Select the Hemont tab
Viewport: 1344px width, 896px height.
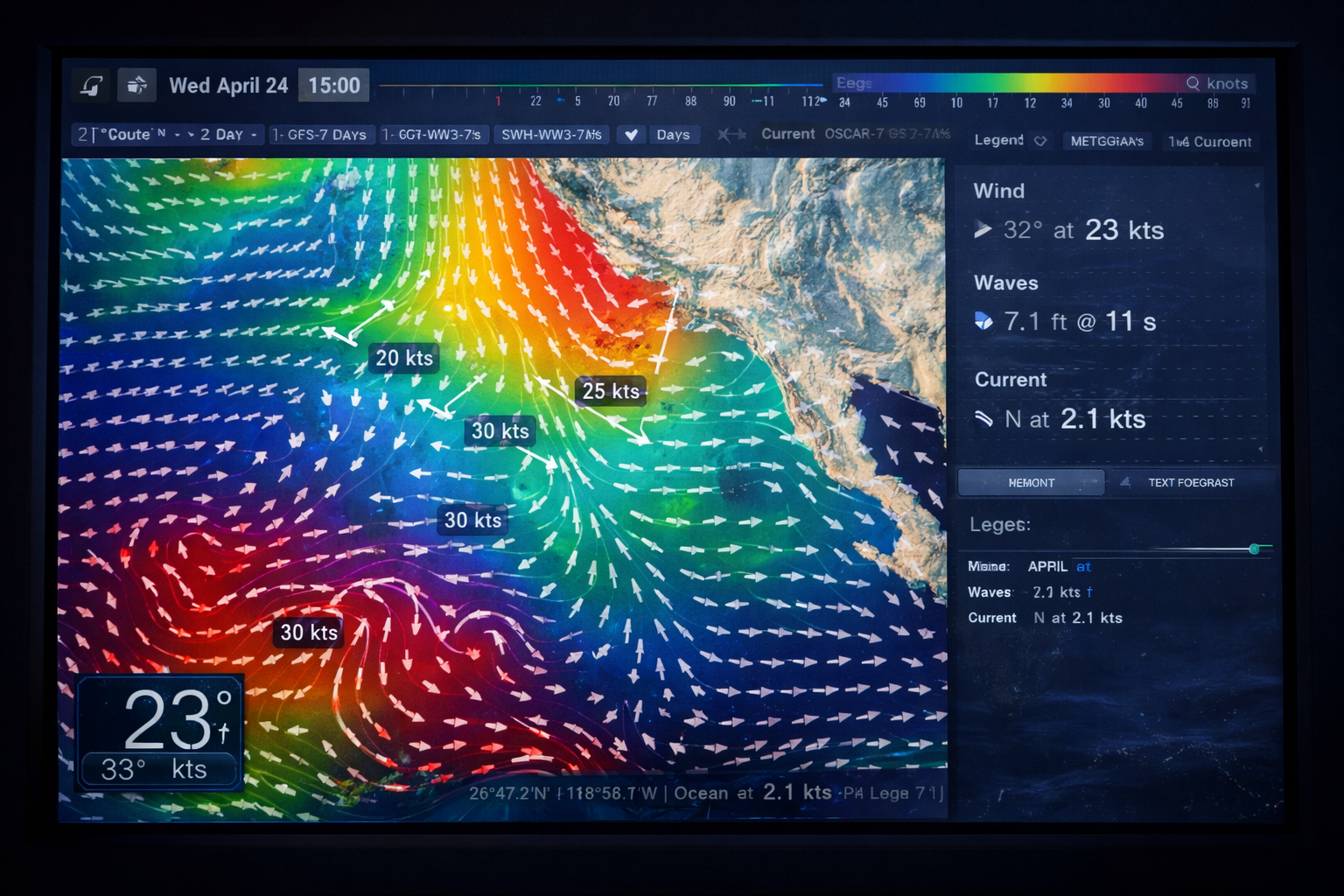1031,482
